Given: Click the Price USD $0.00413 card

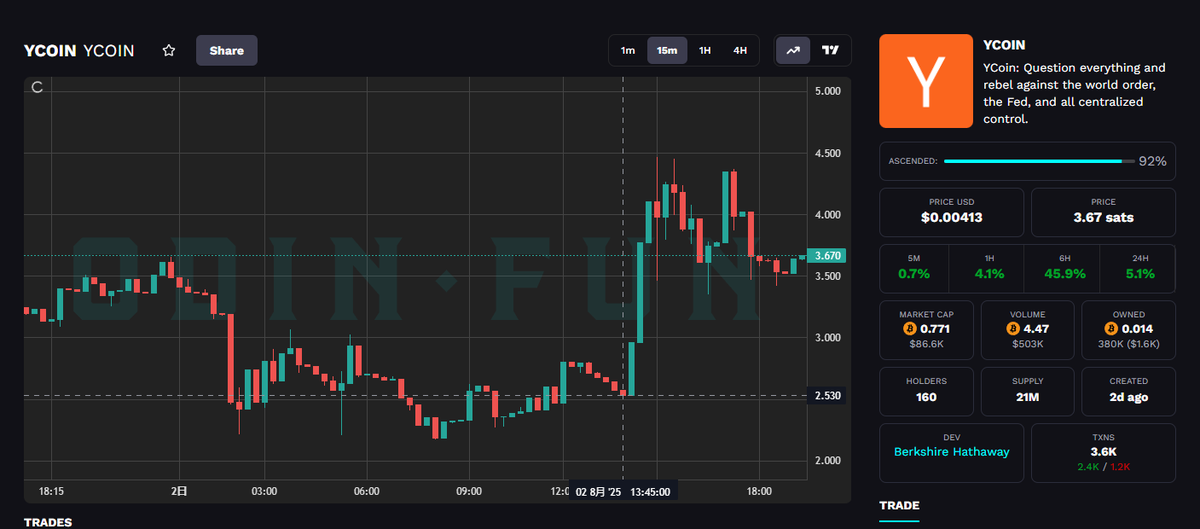Looking at the screenshot, I should [951, 211].
